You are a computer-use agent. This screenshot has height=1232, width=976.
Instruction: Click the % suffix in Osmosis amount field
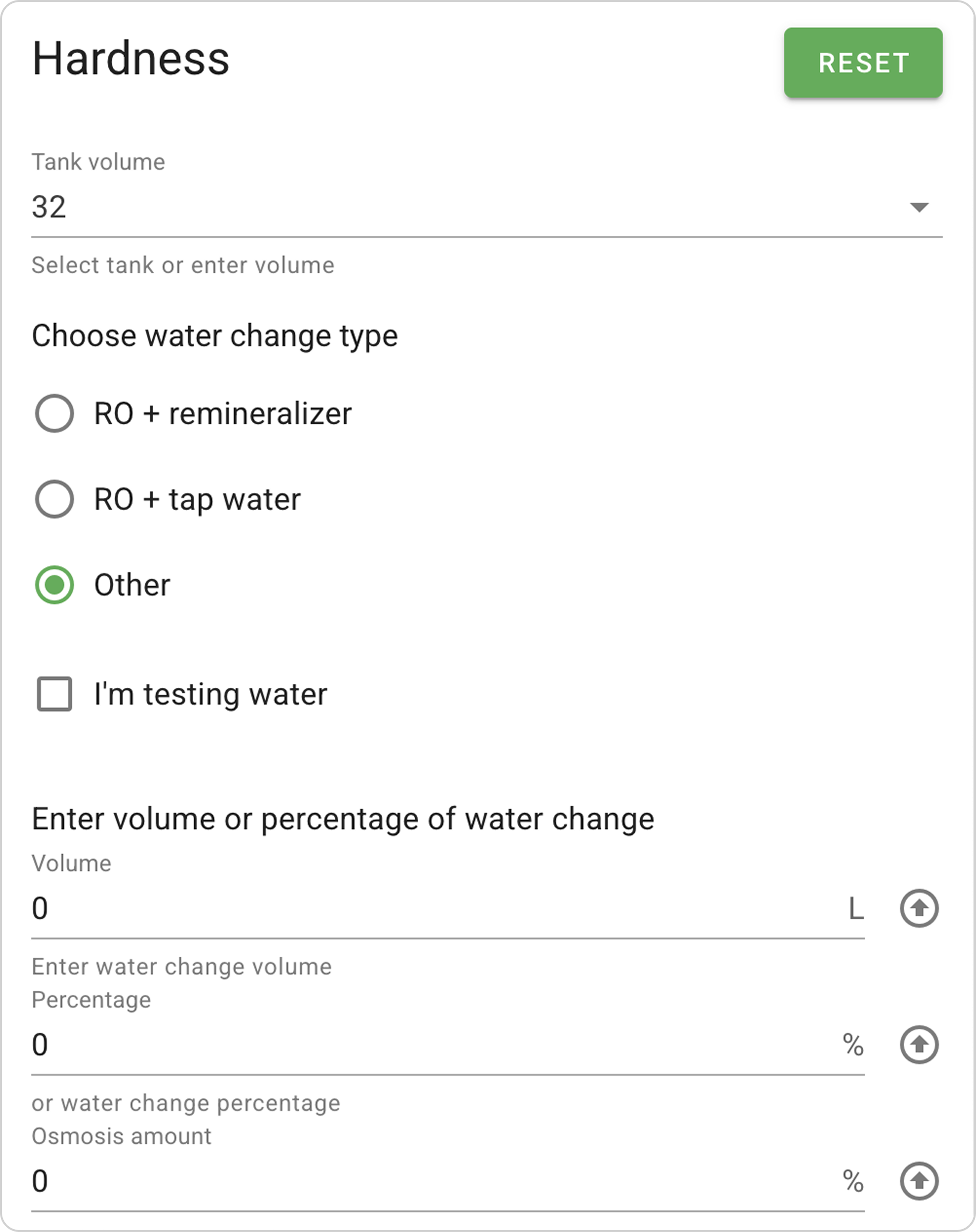853,1181
